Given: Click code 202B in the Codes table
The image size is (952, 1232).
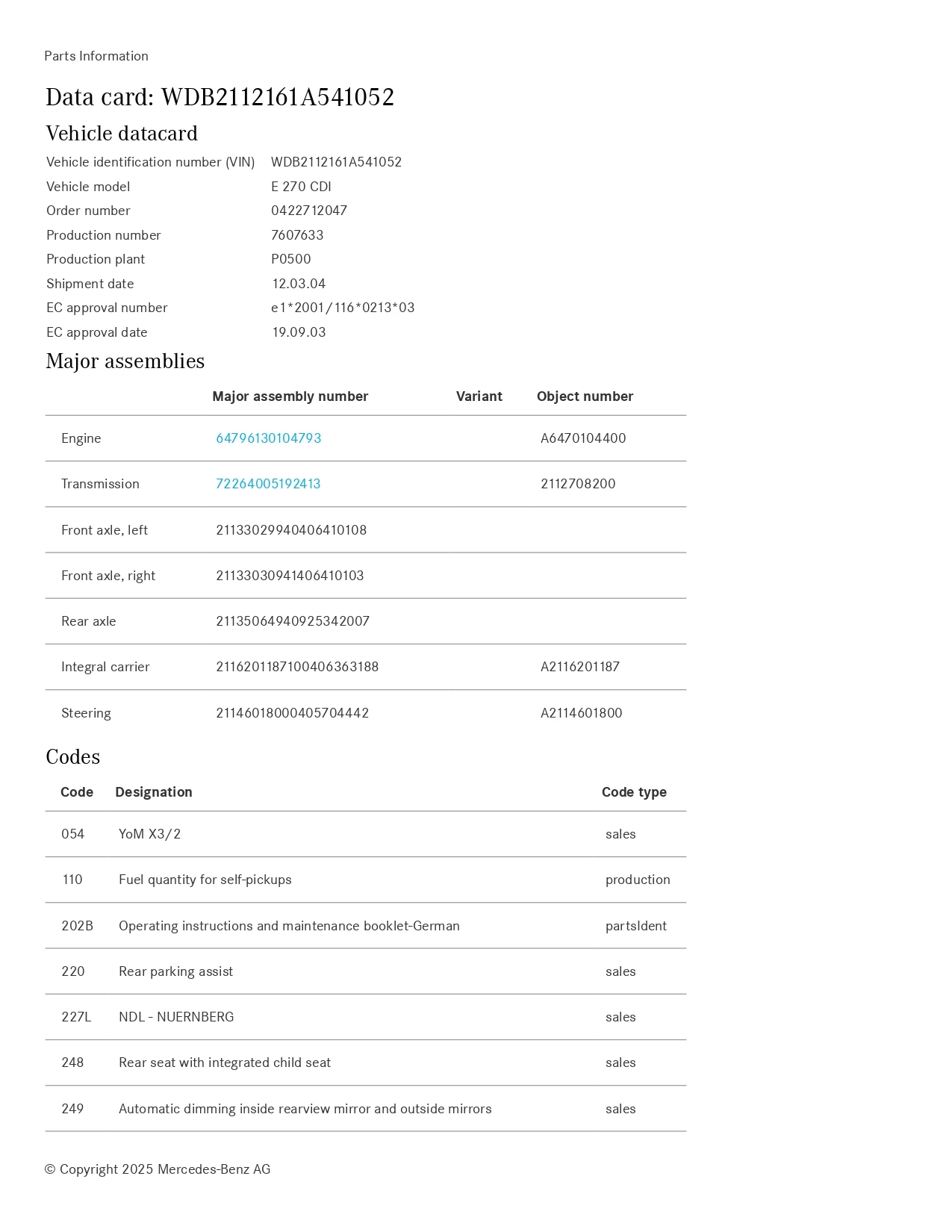Looking at the screenshot, I should (x=77, y=926).
